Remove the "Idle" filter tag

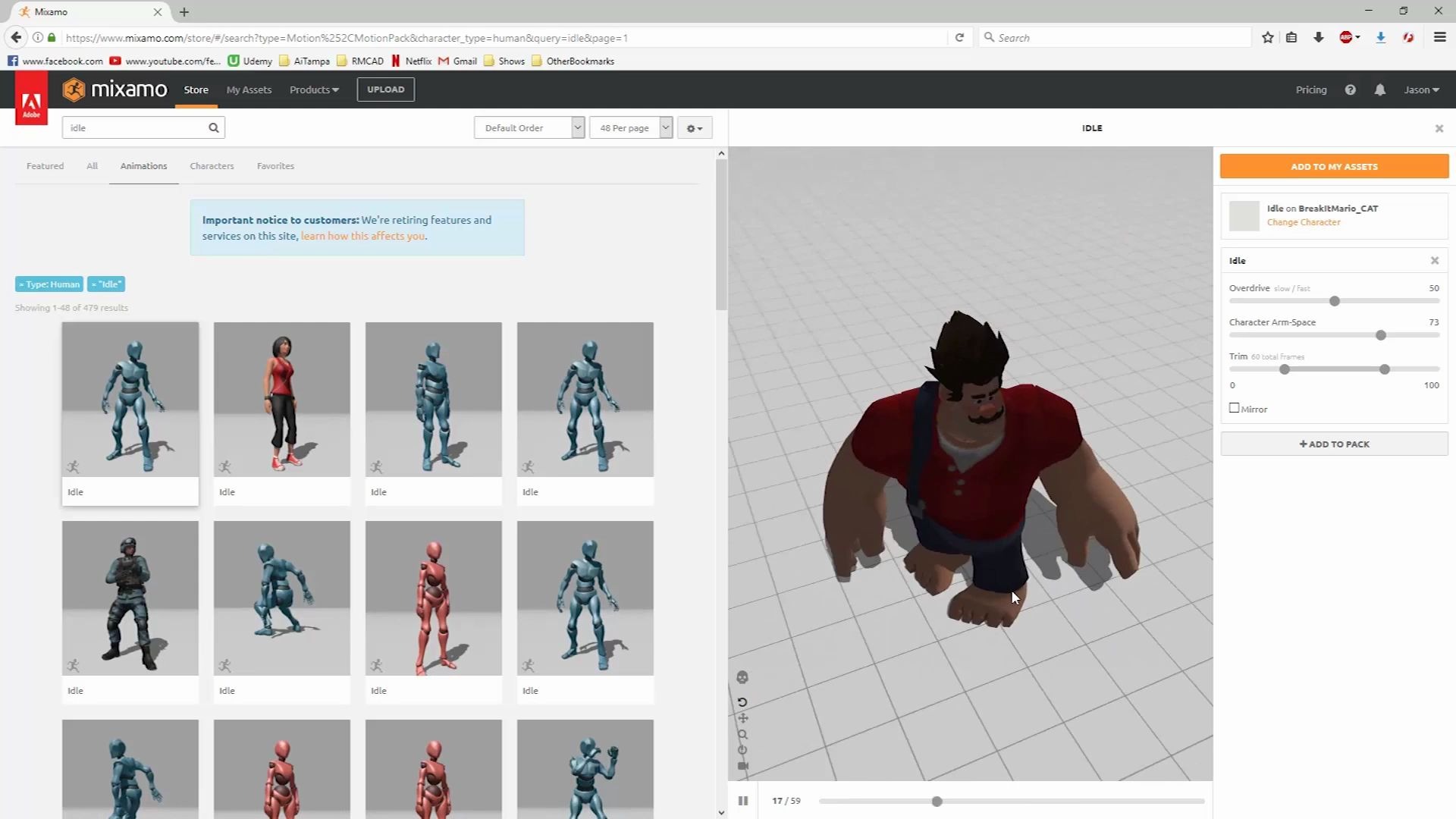coord(106,284)
